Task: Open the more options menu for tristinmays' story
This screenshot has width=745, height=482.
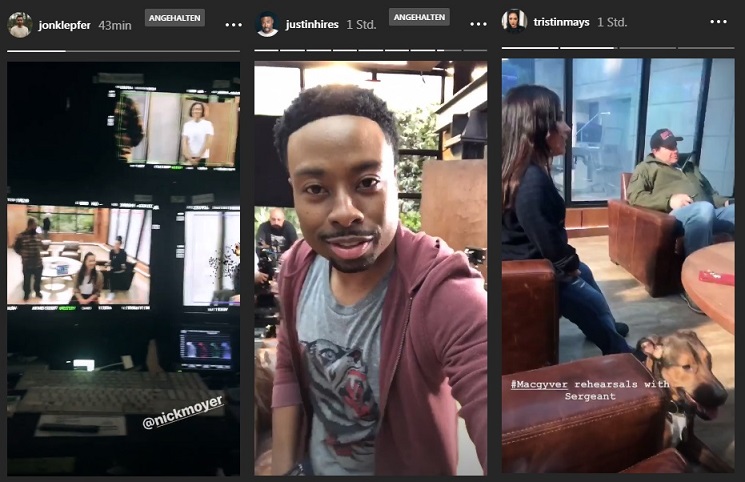Action: coord(718,22)
